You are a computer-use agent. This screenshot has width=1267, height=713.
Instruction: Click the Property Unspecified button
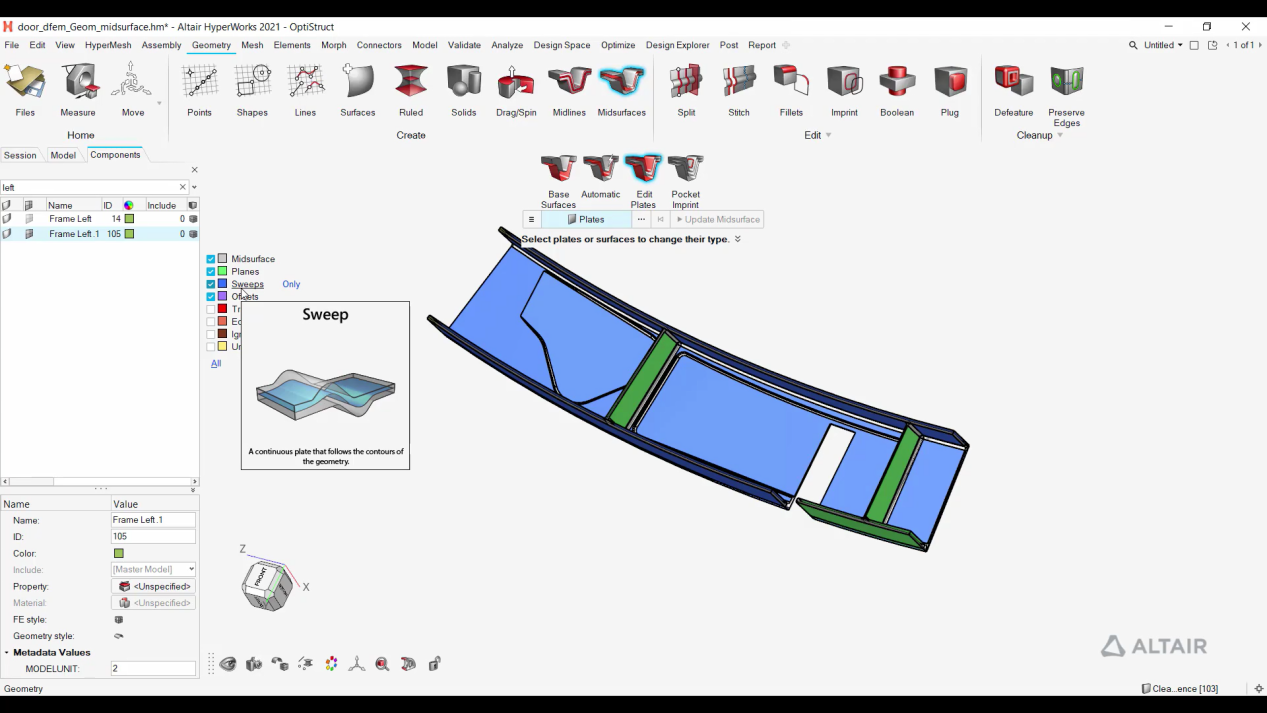coord(153,587)
